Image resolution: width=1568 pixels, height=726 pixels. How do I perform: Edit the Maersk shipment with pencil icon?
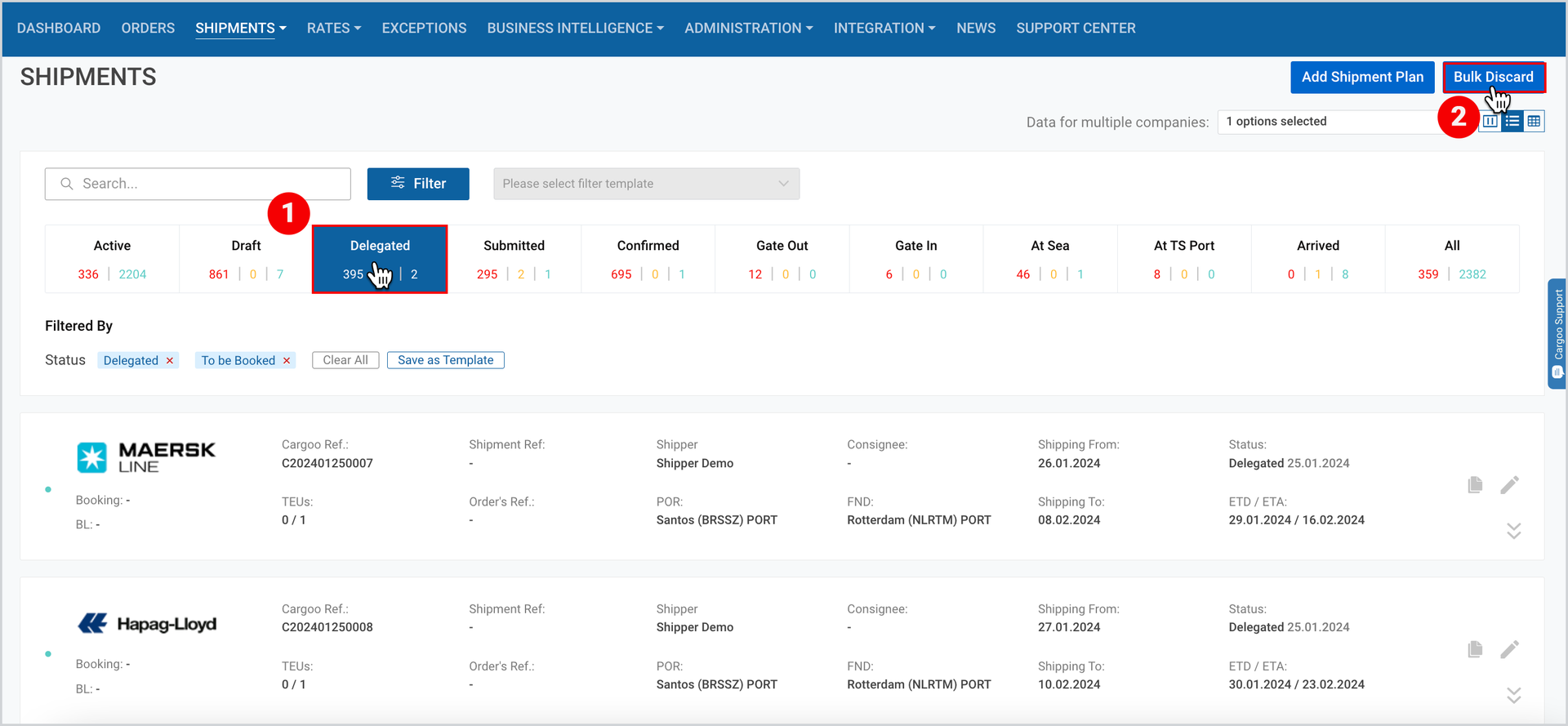click(x=1509, y=485)
